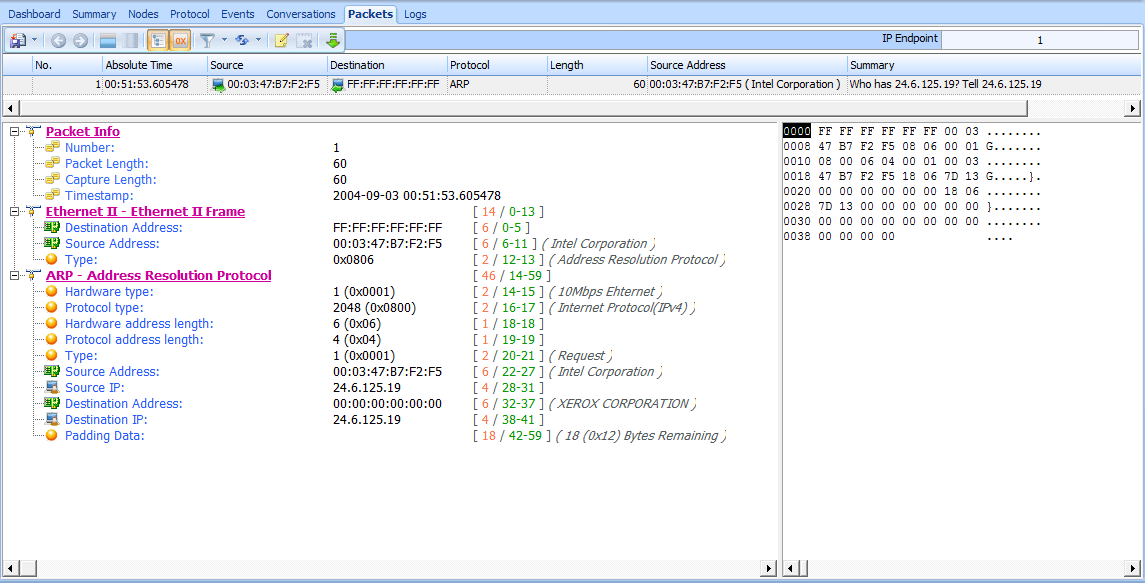Click orange ball icon by Hardware type
The height and width of the screenshot is (583, 1145).
coord(52,292)
